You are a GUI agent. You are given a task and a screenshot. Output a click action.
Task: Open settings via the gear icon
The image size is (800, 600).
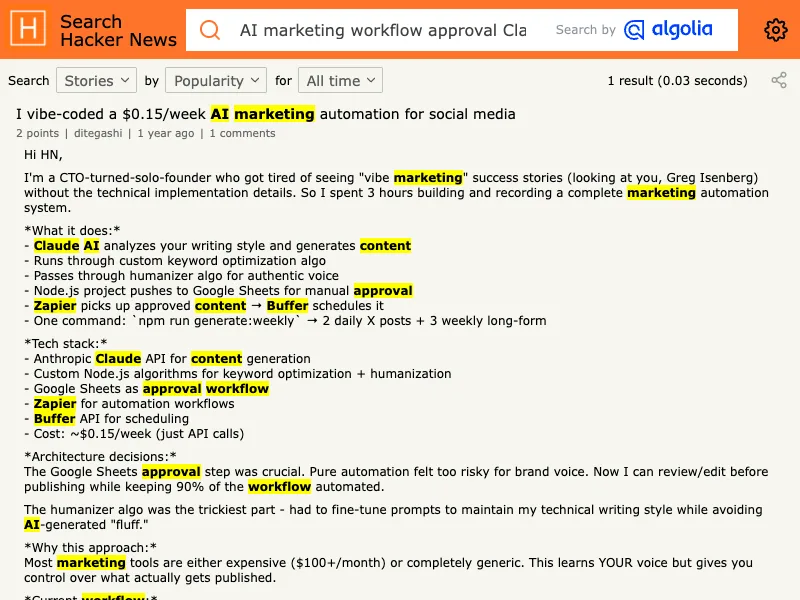tap(776, 30)
